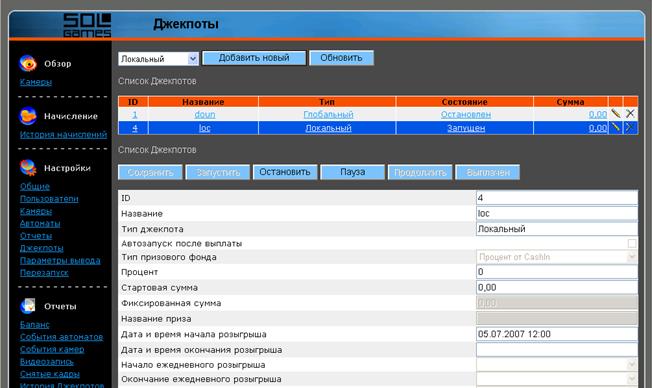This screenshot has height=388, width=652.
Task: Open Камеры link under Обзор
Action: click(x=36, y=82)
